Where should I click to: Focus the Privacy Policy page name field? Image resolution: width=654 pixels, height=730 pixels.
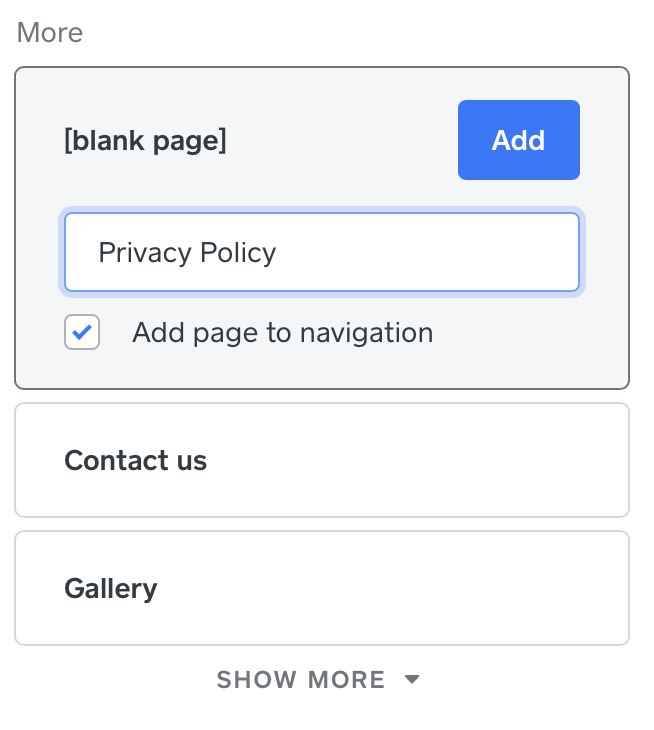click(321, 252)
